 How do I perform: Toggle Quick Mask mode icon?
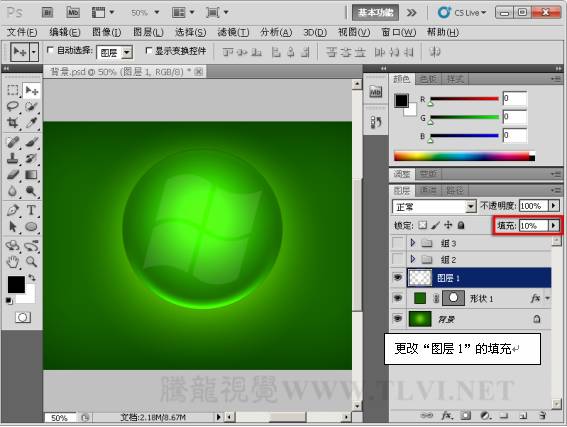tap(23, 317)
